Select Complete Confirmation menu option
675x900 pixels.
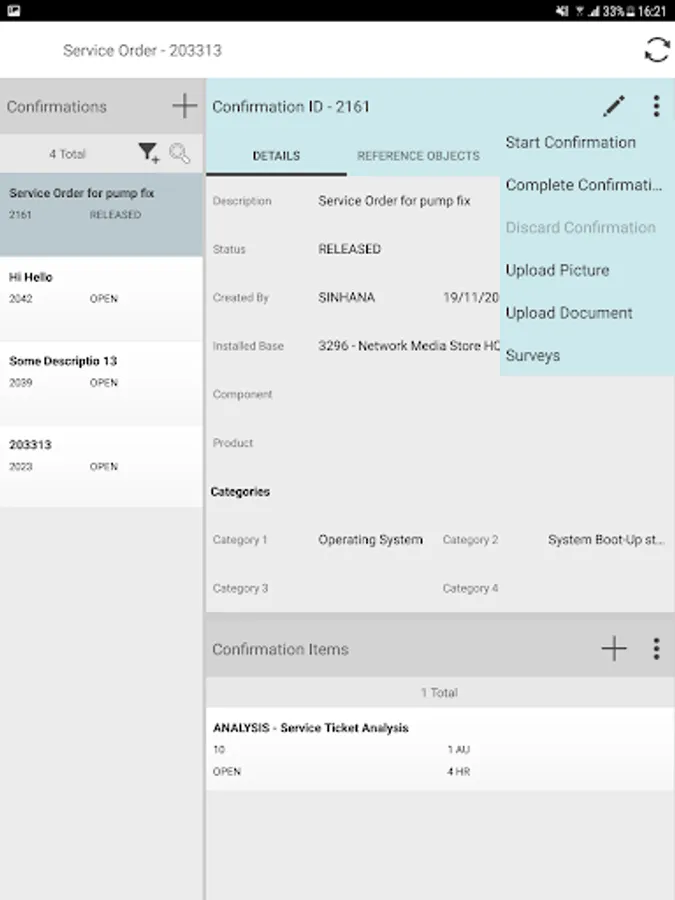click(x=584, y=185)
